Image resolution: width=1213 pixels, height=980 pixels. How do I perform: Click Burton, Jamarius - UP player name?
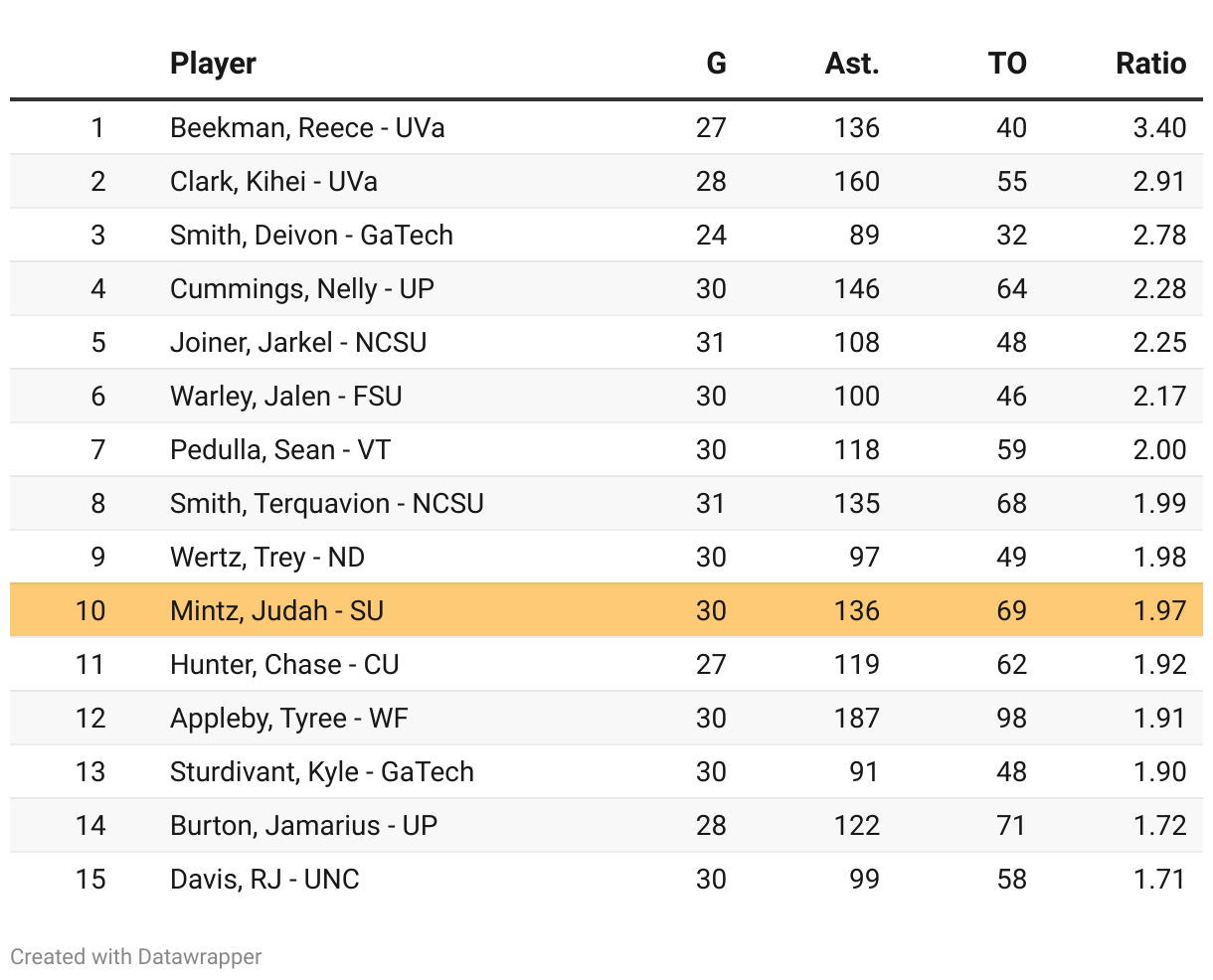pyautogui.click(x=303, y=826)
